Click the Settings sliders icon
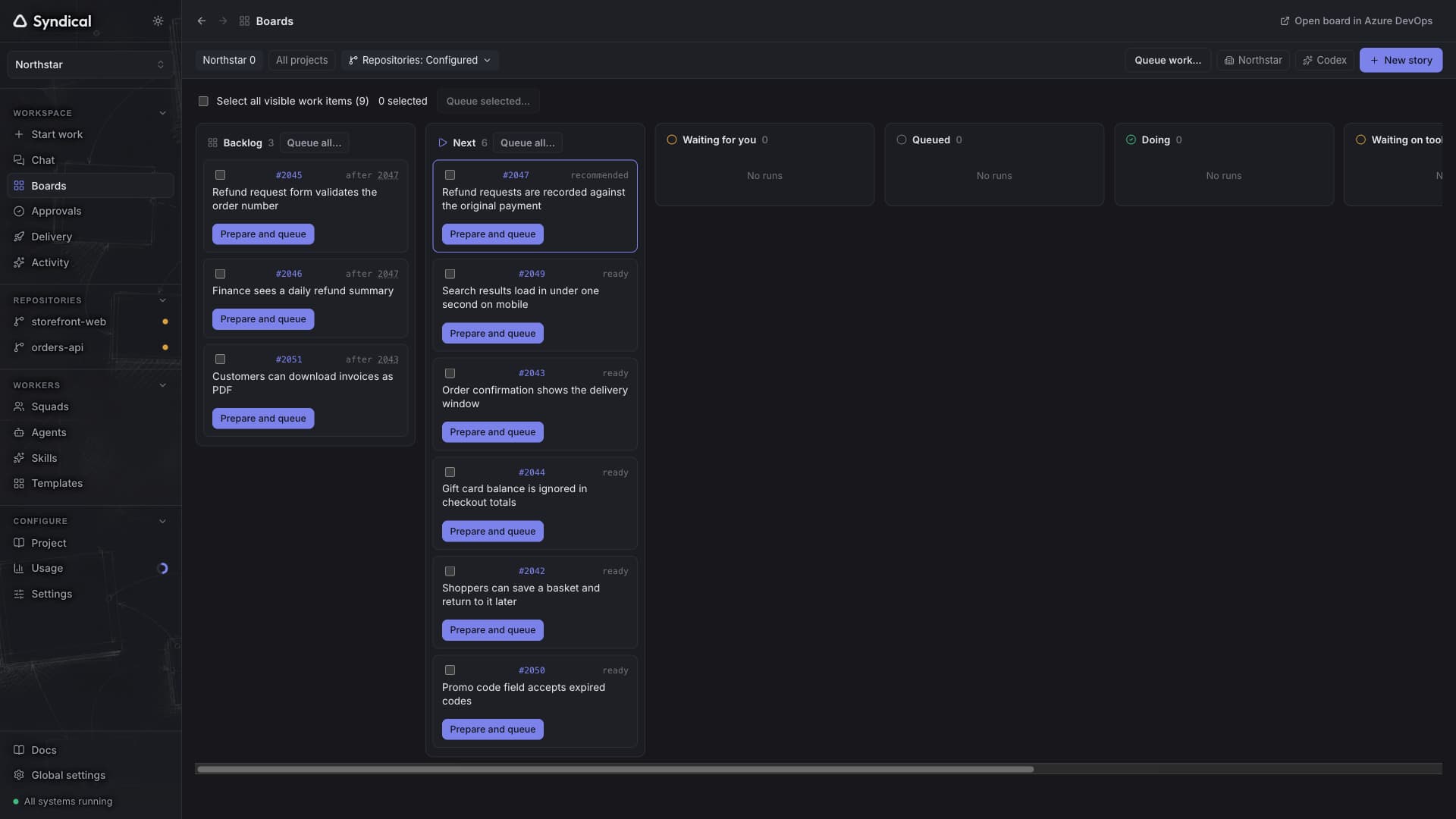The height and width of the screenshot is (819, 1456). click(19, 594)
